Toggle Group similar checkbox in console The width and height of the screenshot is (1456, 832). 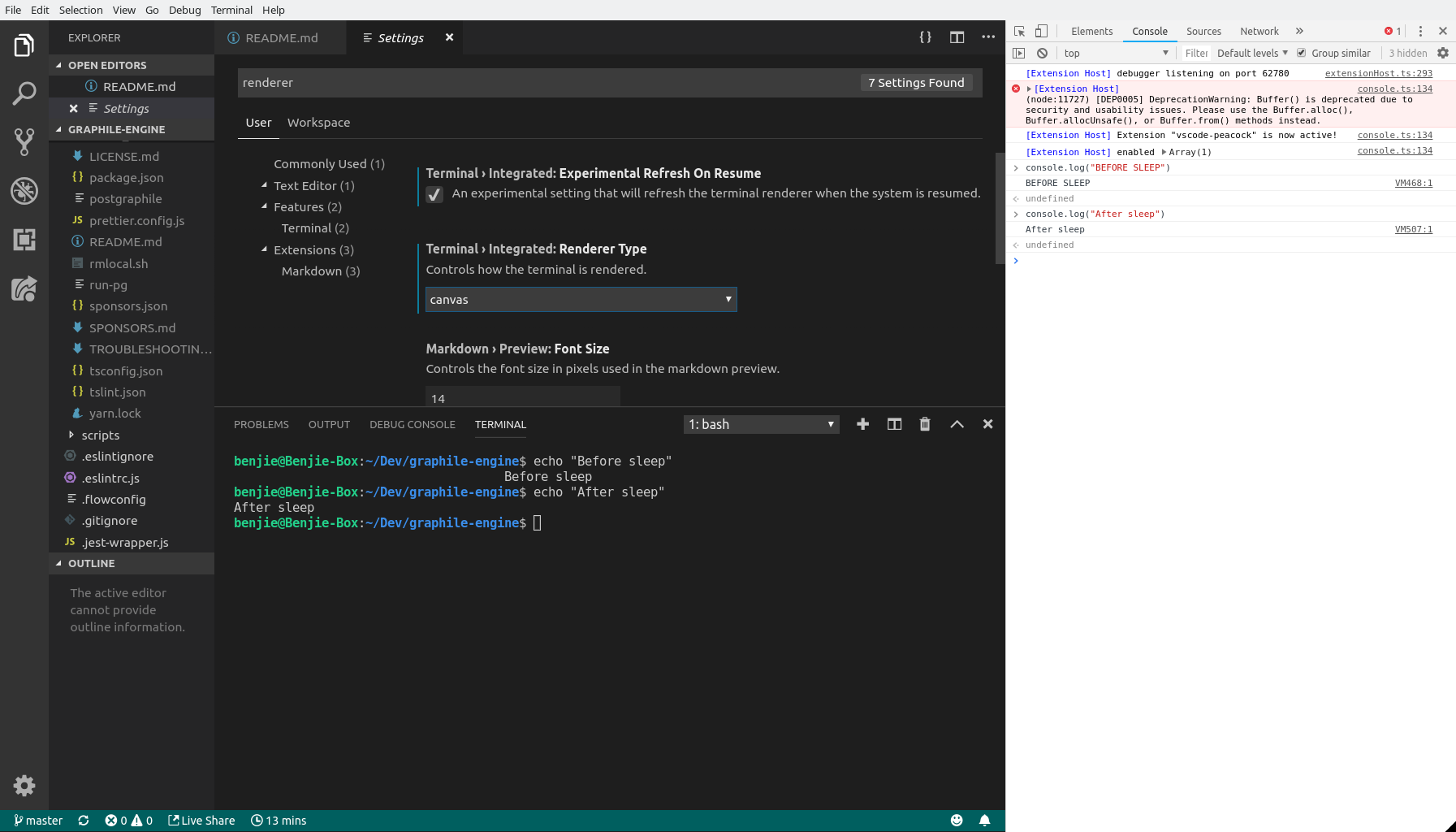pyautogui.click(x=1301, y=53)
